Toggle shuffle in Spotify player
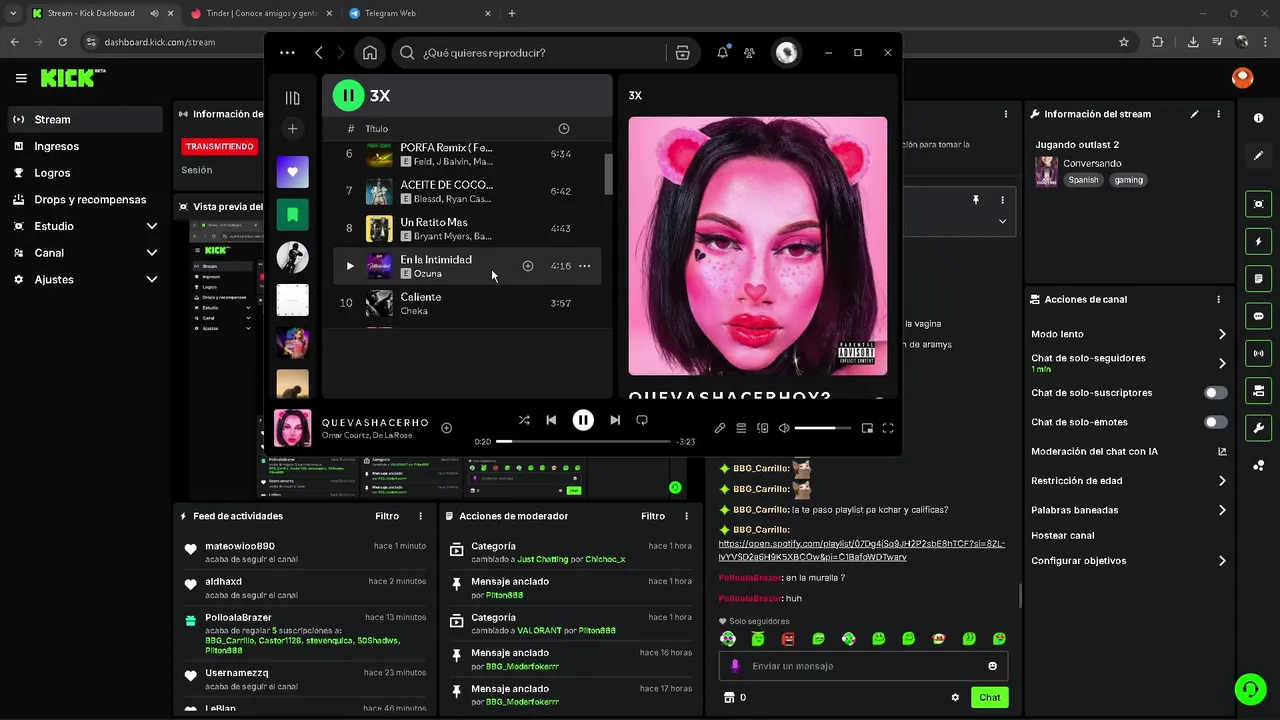 click(524, 420)
